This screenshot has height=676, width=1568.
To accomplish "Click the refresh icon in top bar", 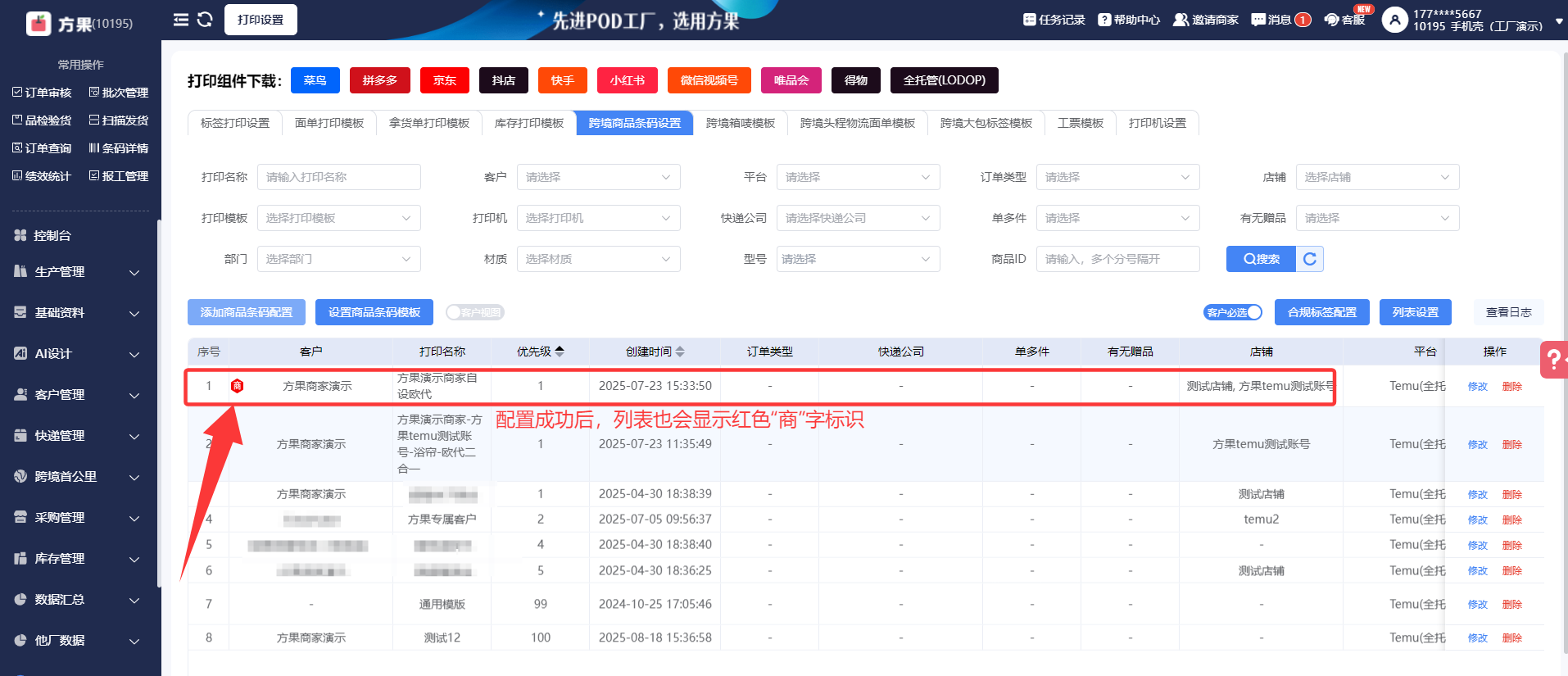I will click(205, 20).
